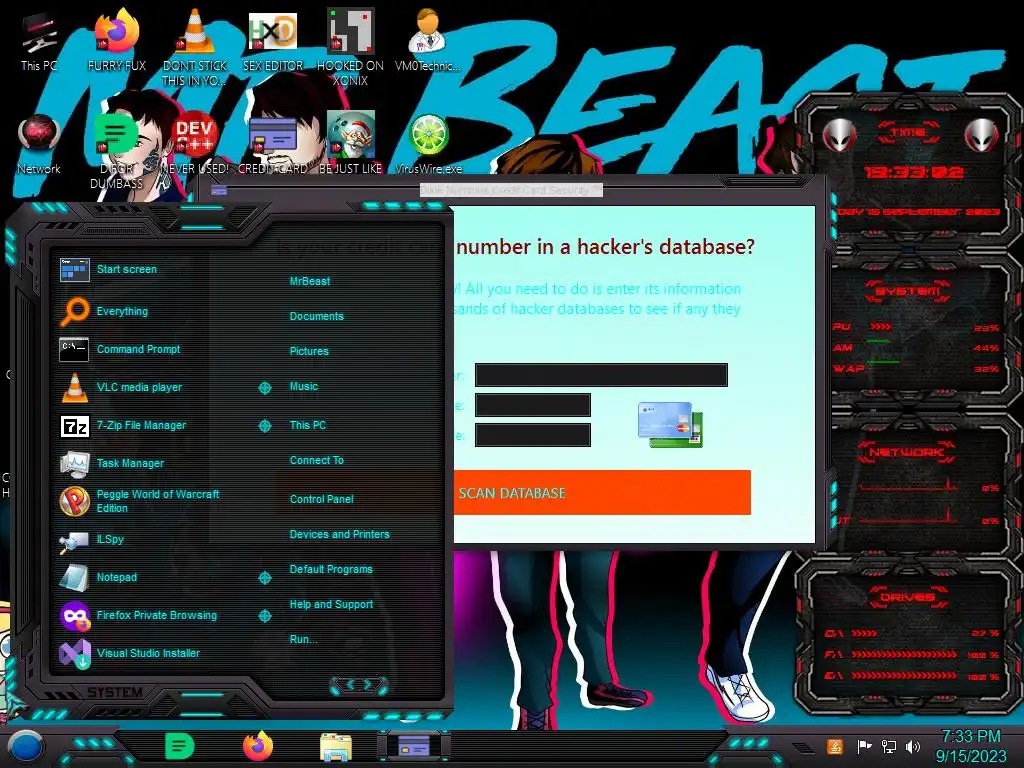
Task: Open MrBeast user folder link
Action: tap(310, 281)
